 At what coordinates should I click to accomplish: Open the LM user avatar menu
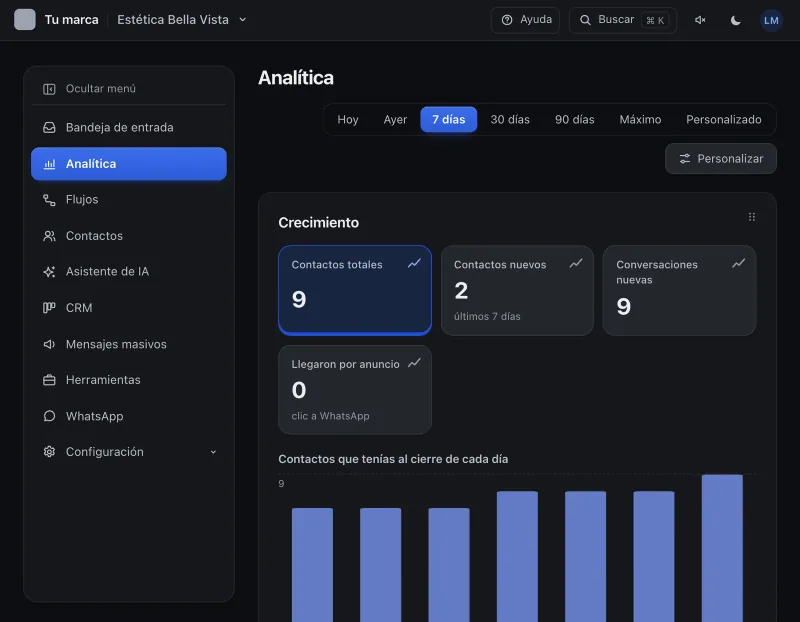[771, 20]
